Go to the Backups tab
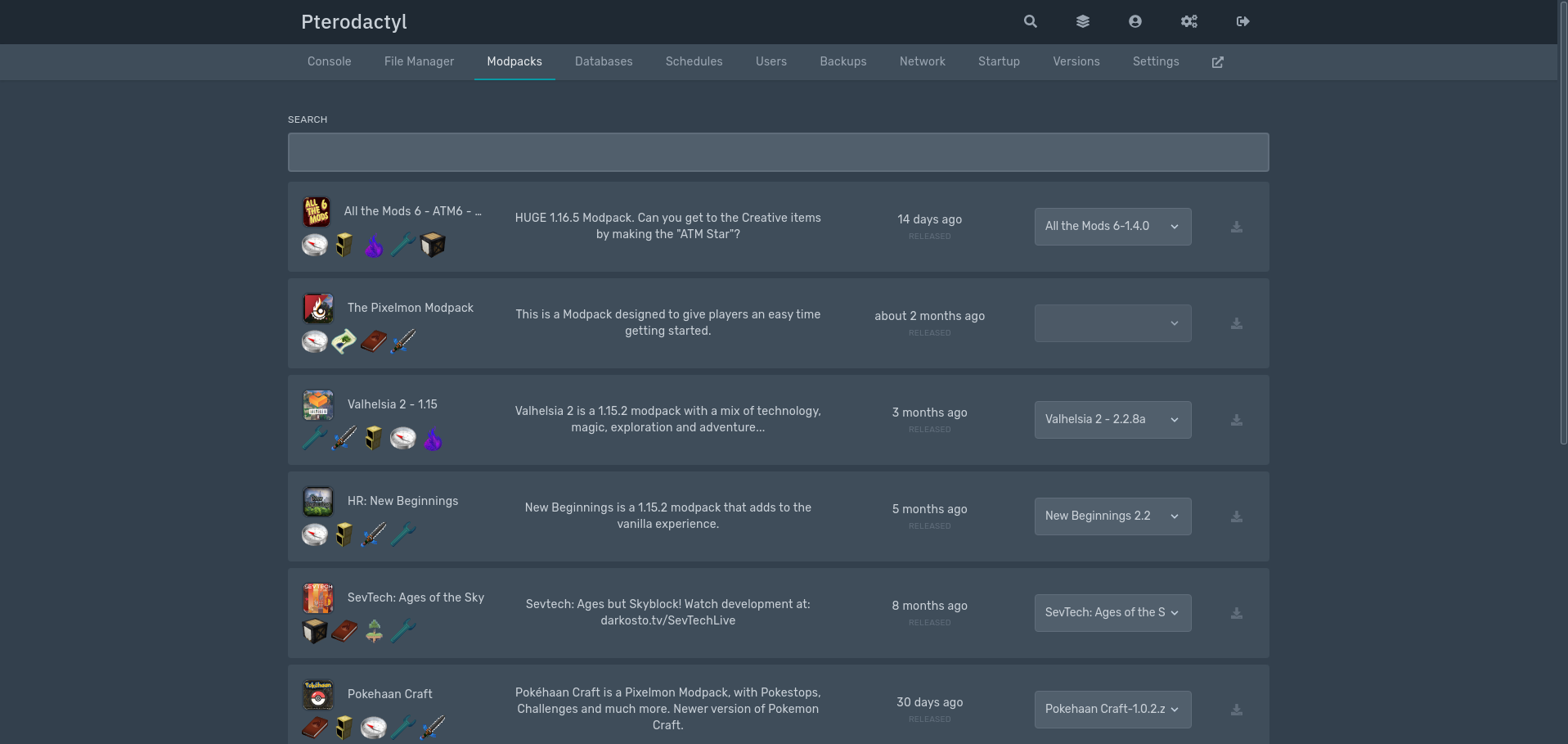 (842, 62)
